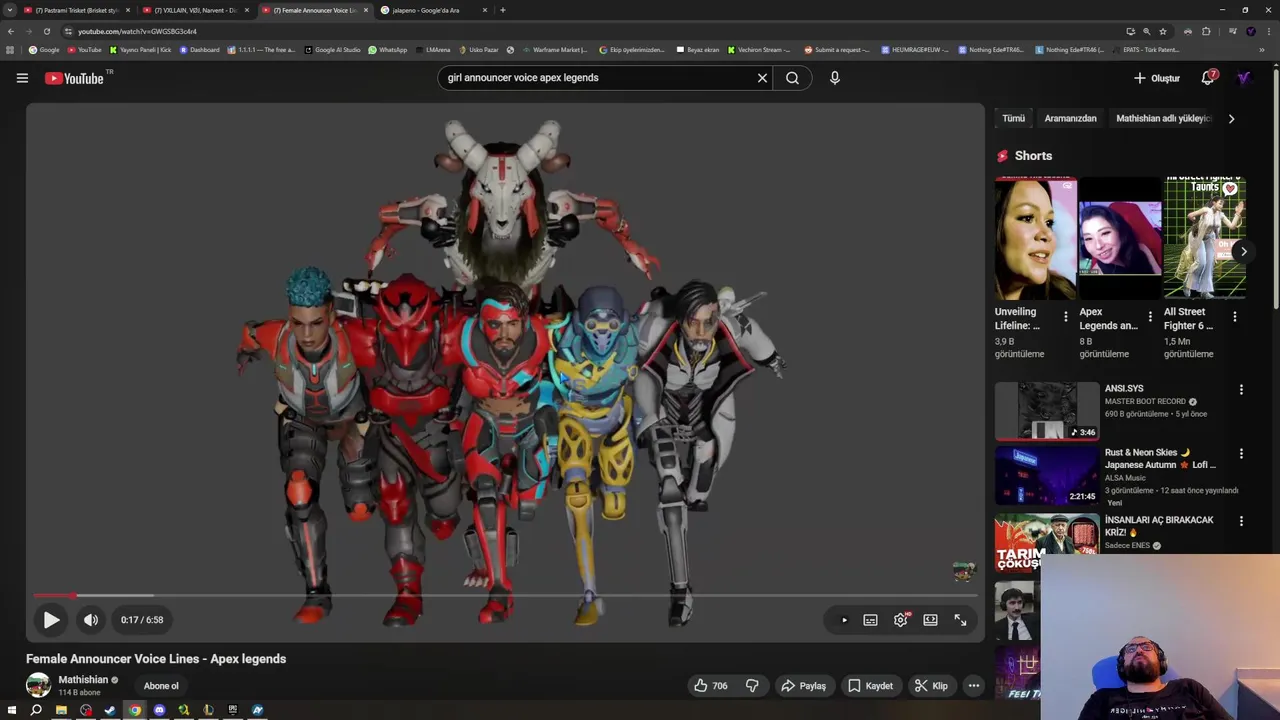
Task: Subscribe with the Abone ol button
Action: tap(161, 686)
